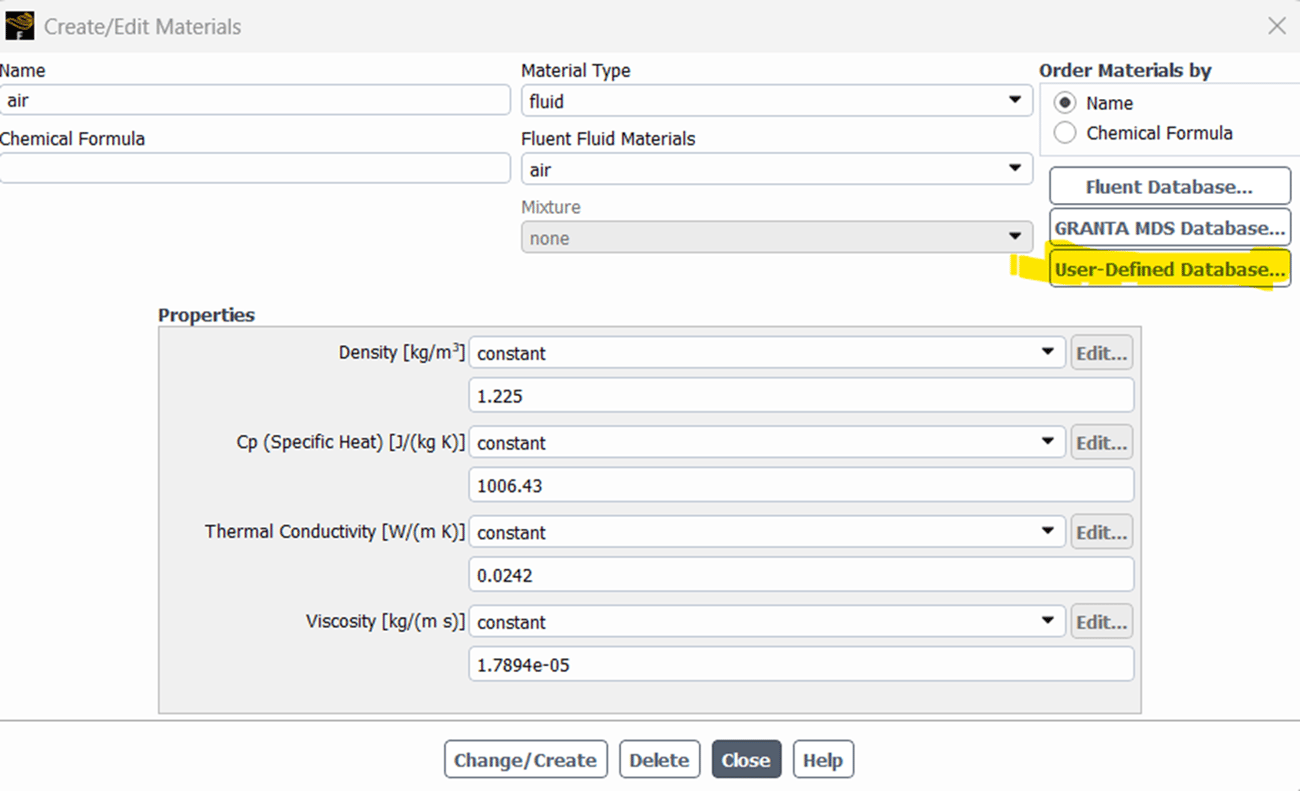The image size is (1300, 791).
Task: Click the Delete button
Action: (659, 759)
